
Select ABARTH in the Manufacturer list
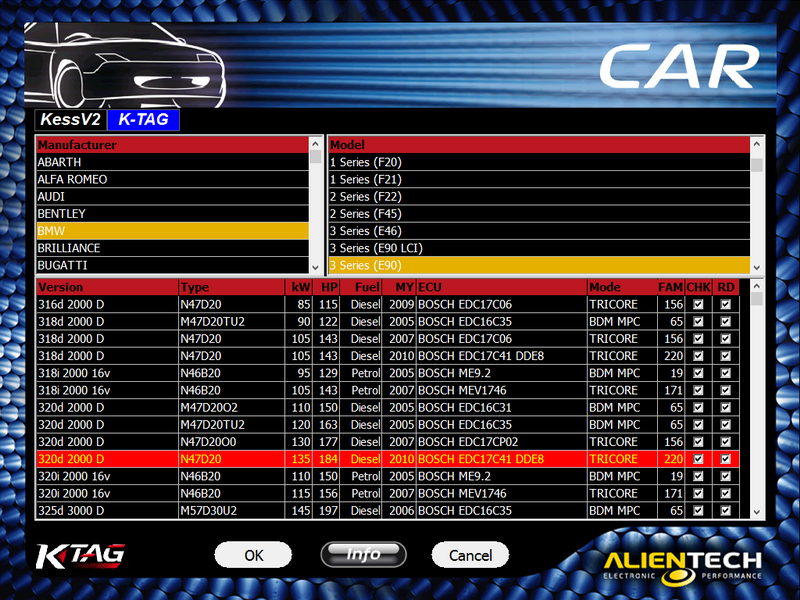coord(172,162)
